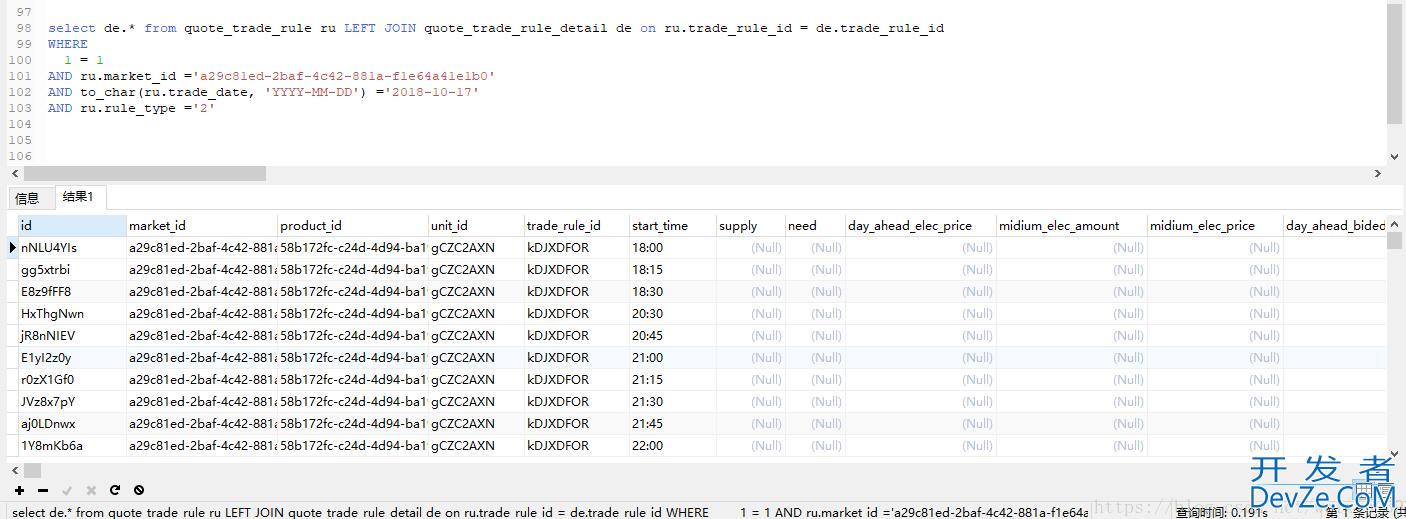This screenshot has width=1406, height=519.
Task: Select the start_time cell 21:45
Action: [673, 423]
